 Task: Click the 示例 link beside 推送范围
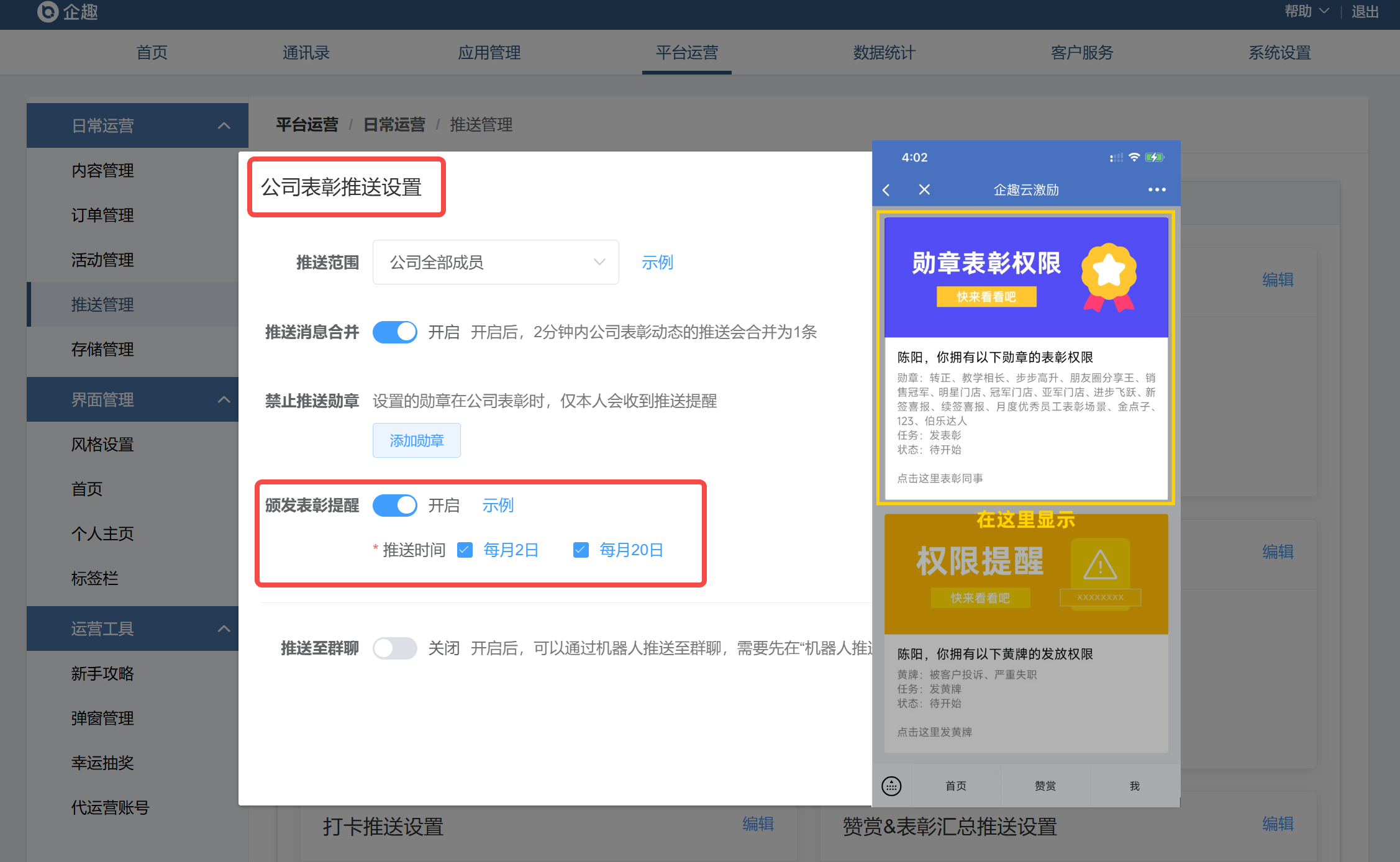(x=657, y=263)
